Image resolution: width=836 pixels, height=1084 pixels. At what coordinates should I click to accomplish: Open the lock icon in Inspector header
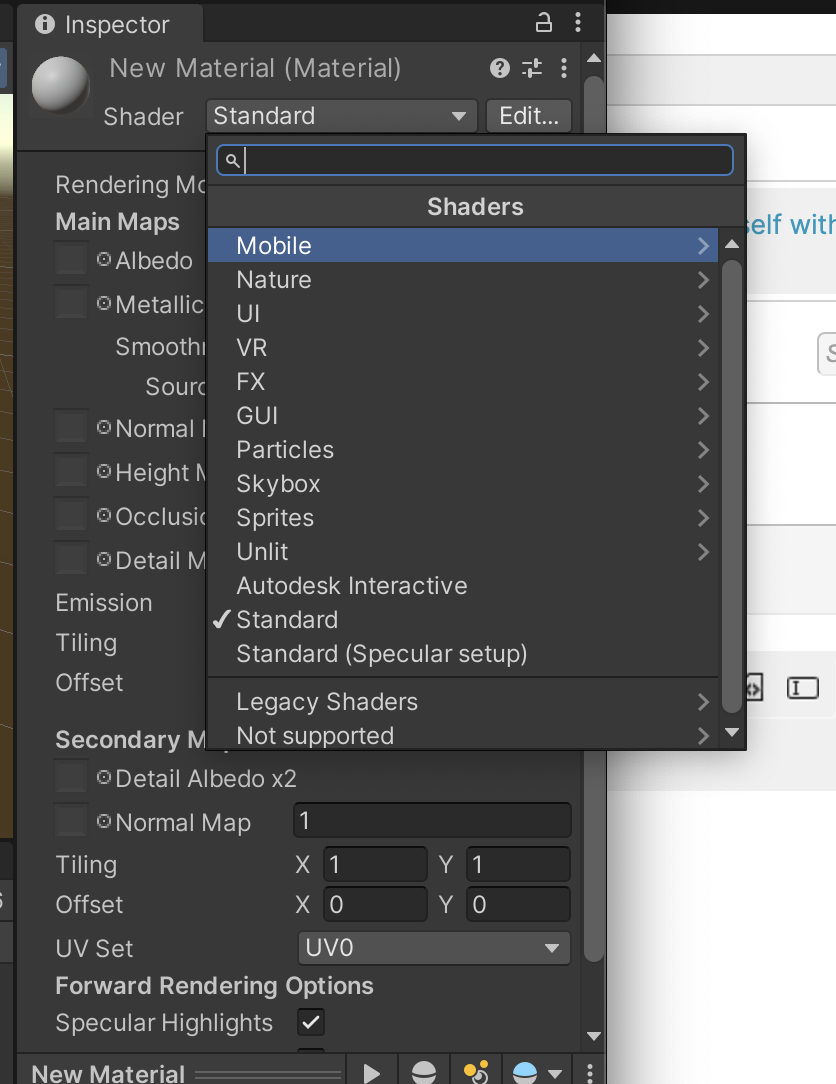[x=544, y=21]
